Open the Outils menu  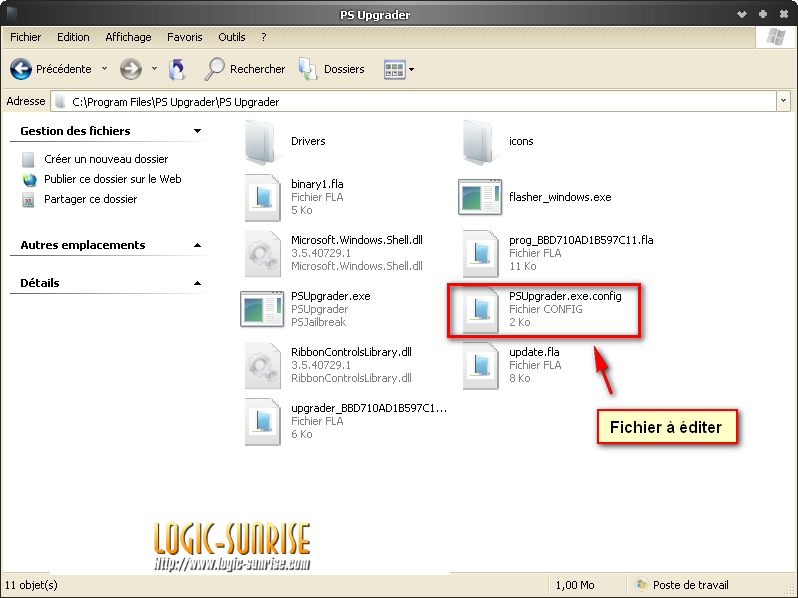pos(232,37)
